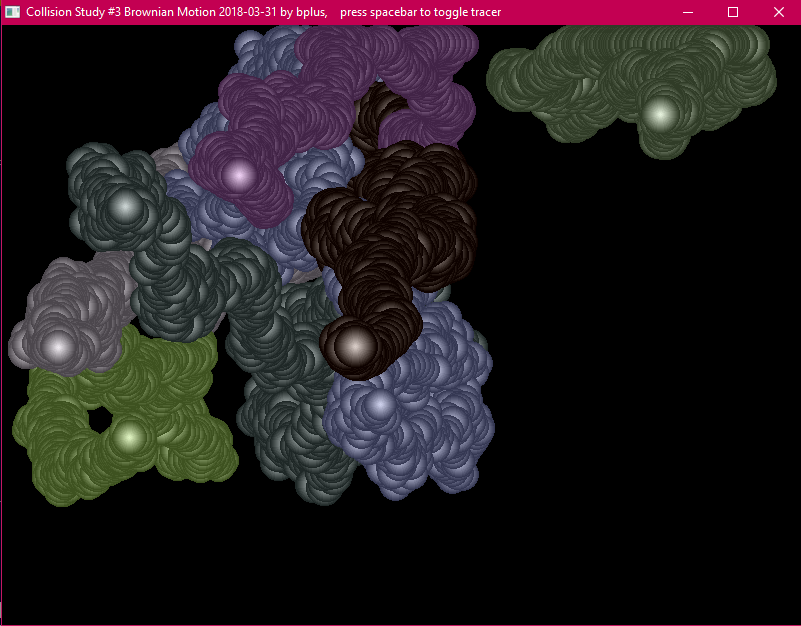
Task: Minimize the Collision Study window
Action: coord(687,12)
